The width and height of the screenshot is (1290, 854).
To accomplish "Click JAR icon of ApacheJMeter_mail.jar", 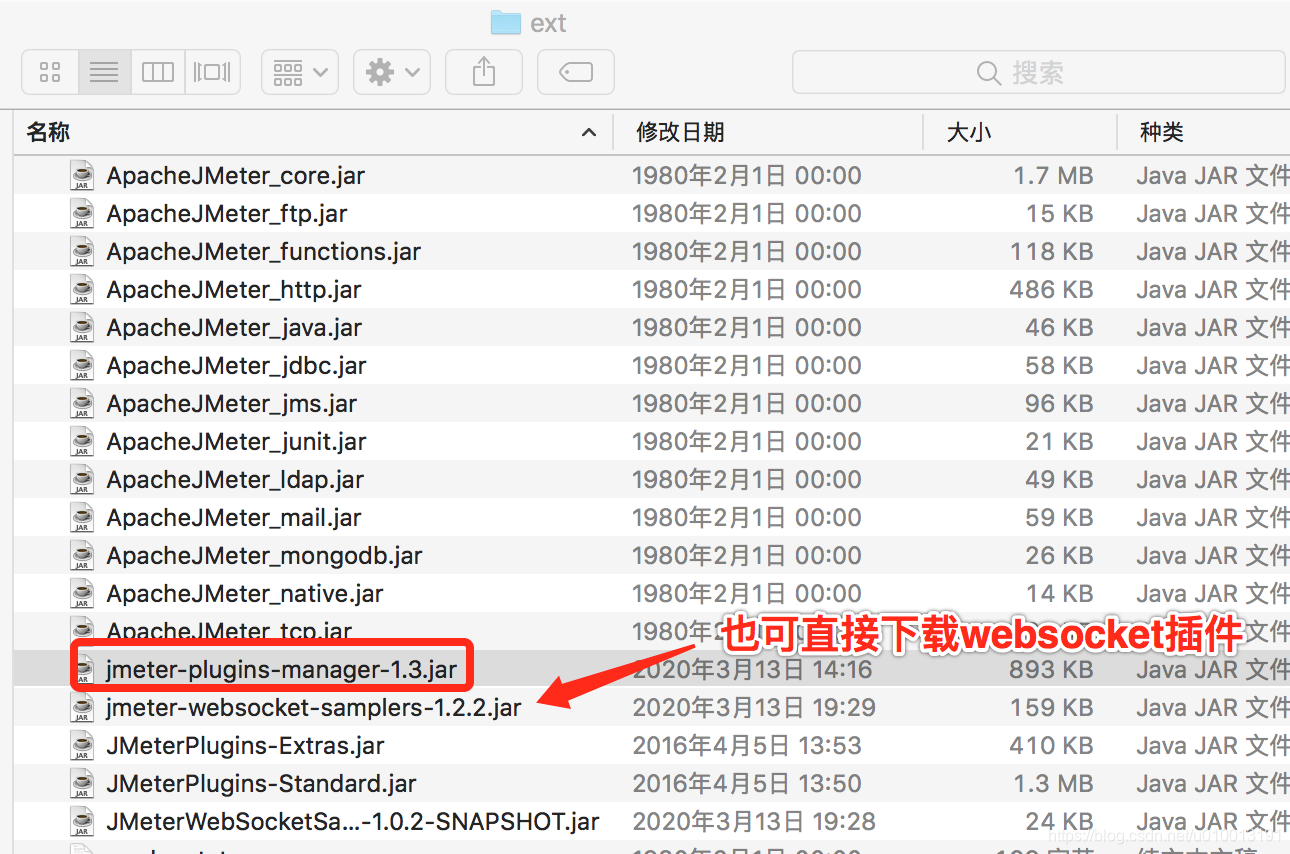I will [x=82, y=518].
